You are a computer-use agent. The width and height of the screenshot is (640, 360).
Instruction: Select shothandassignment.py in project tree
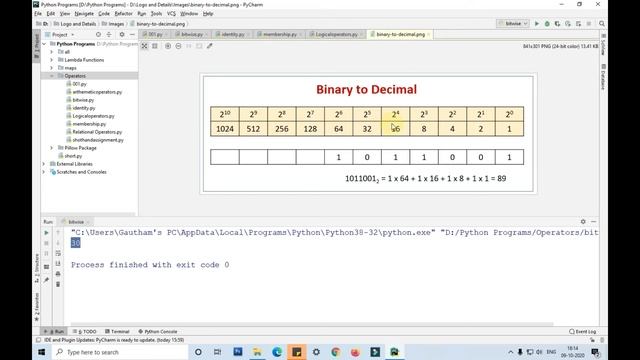98,140
